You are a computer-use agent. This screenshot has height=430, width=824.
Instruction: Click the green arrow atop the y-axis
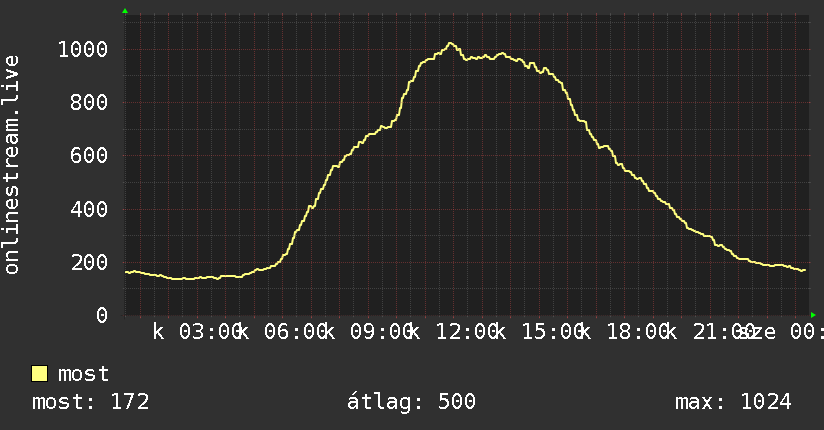[125, 11]
